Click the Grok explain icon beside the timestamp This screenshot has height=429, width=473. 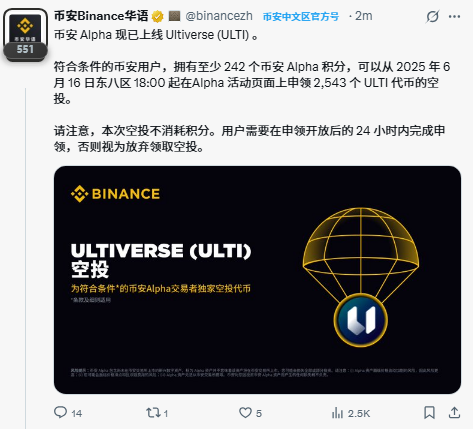[x=432, y=16]
